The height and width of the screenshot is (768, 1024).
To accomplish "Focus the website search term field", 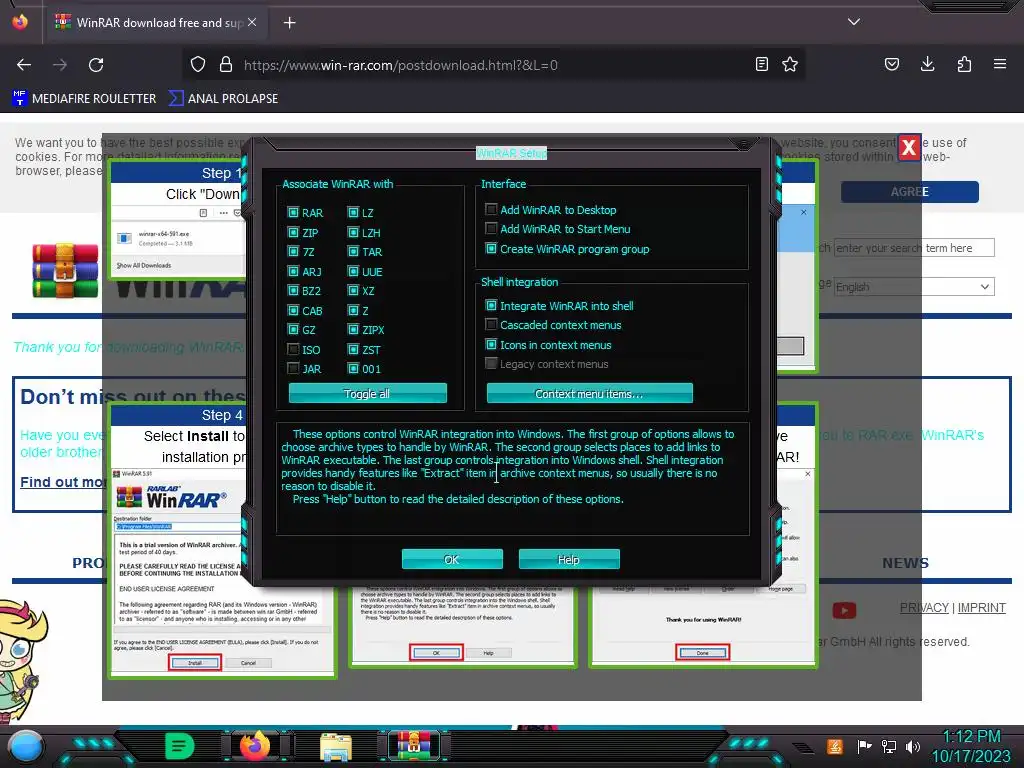I will point(914,248).
